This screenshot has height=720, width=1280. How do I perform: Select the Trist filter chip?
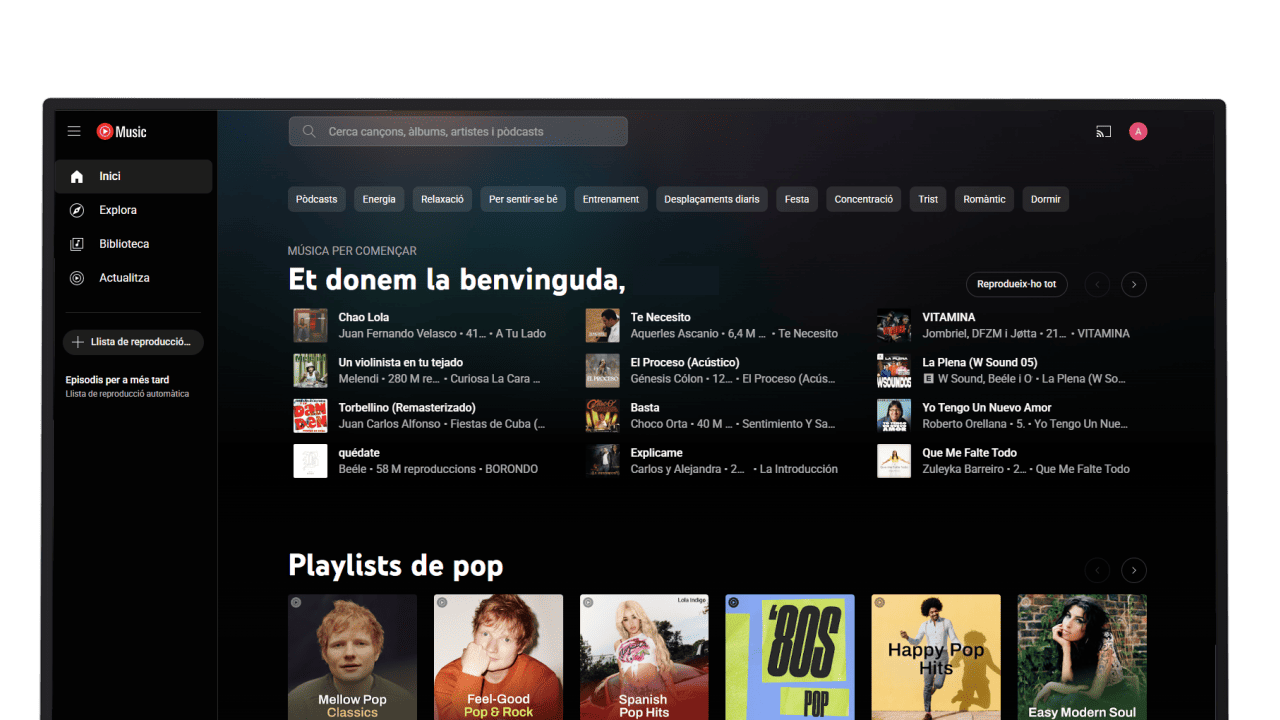click(928, 199)
